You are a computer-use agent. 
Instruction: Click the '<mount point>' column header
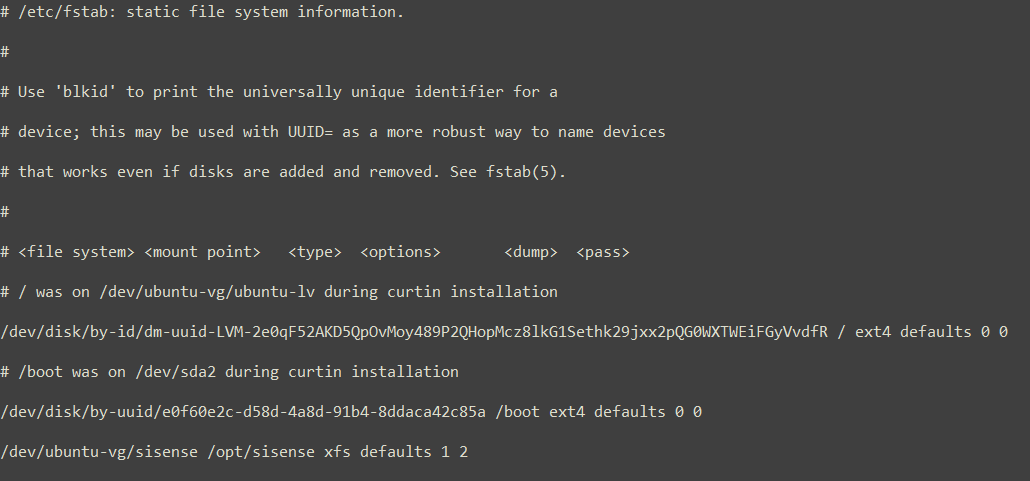click(202, 252)
